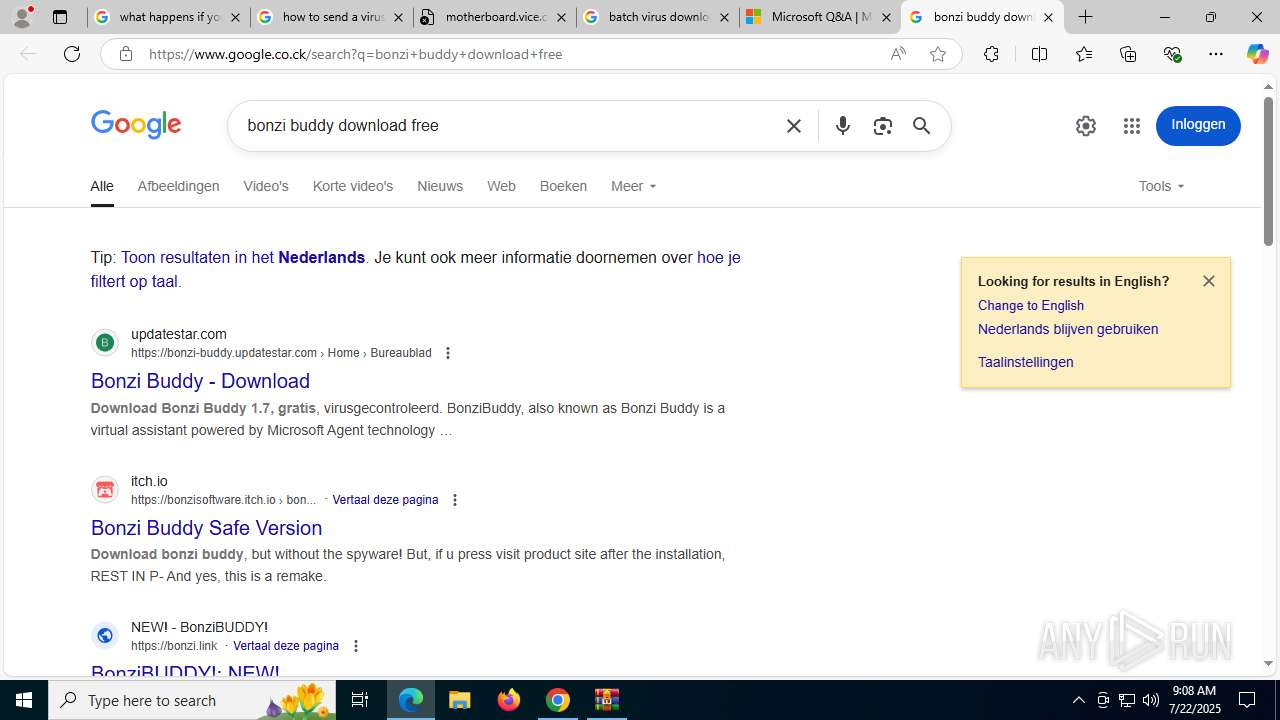Screen dimensions: 1280x720
Task: Open the tab actions menu icon
Action: tap(60, 17)
